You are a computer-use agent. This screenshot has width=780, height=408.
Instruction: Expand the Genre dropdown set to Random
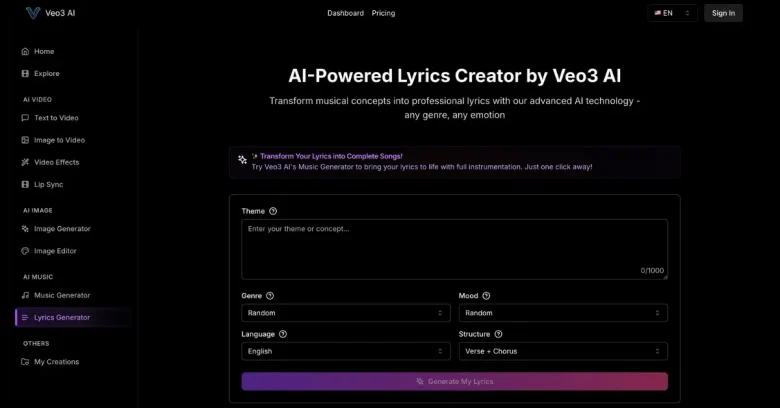346,313
